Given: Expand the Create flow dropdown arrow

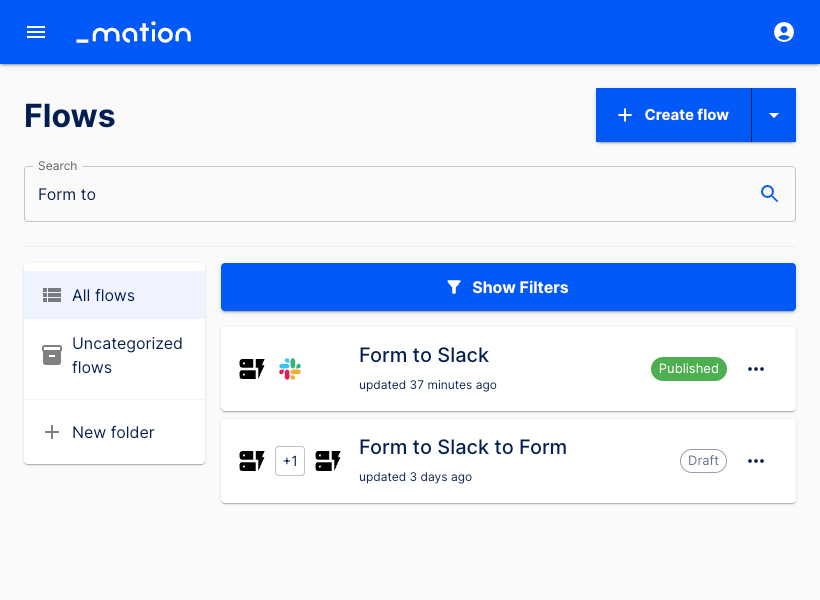Looking at the screenshot, I should coord(774,115).
